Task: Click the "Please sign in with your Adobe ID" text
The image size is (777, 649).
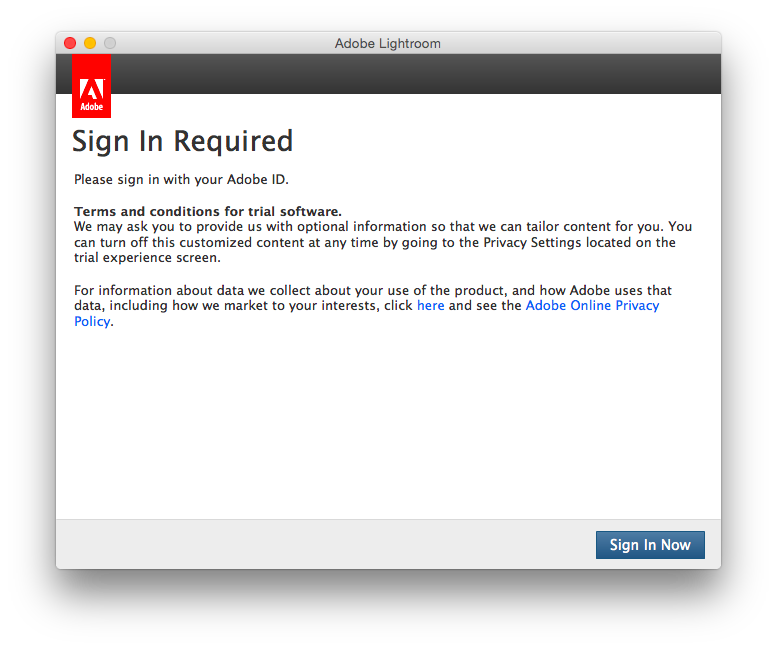Action: tap(181, 180)
